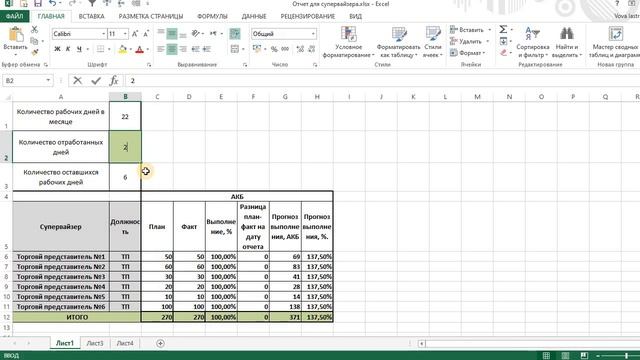Image resolution: width=640 pixels, height=360 pixels.
Task: Switch to the ФОРМУЛЫ tab
Action: pos(212,16)
